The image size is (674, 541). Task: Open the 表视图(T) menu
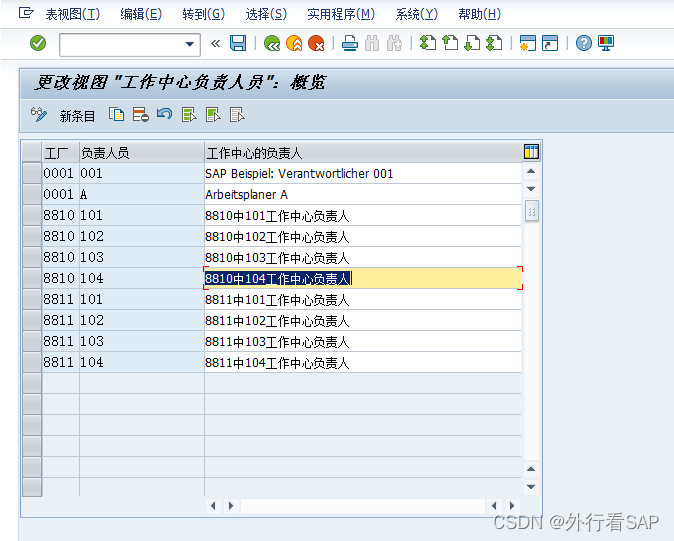pyautogui.click(x=73, y=14)
